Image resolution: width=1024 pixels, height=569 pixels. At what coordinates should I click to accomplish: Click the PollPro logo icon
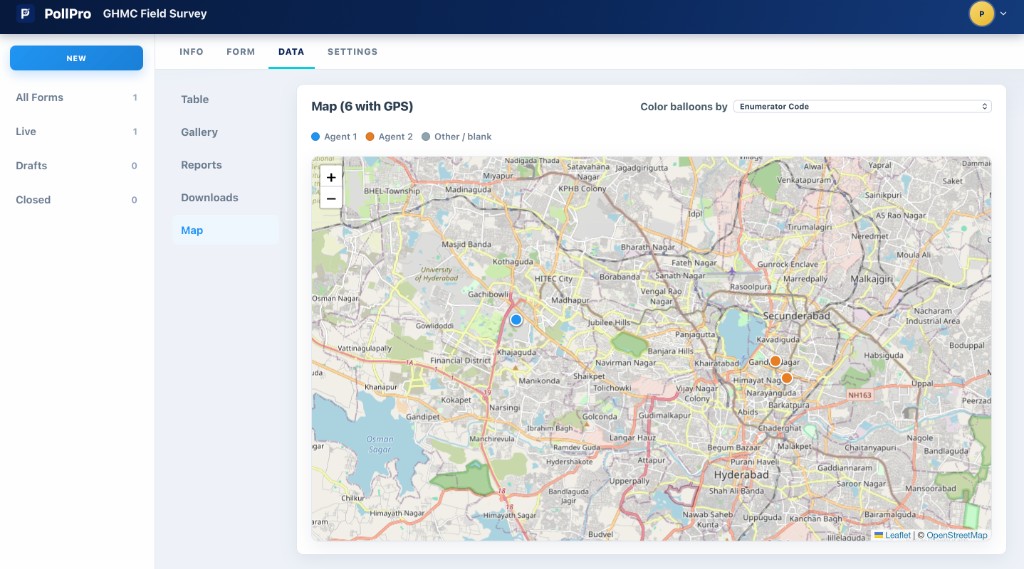[x=25, y=14]
